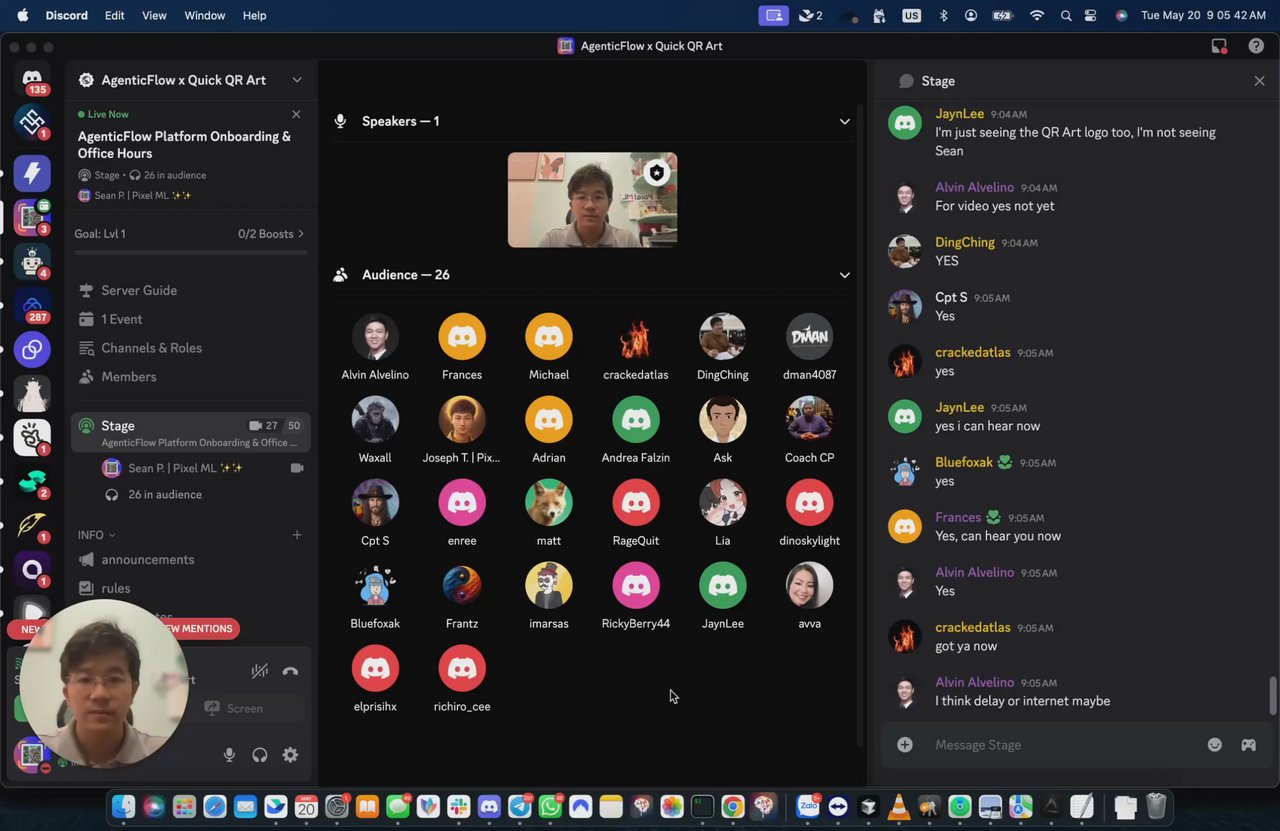Open the 1 Event entry

point(122,319)
